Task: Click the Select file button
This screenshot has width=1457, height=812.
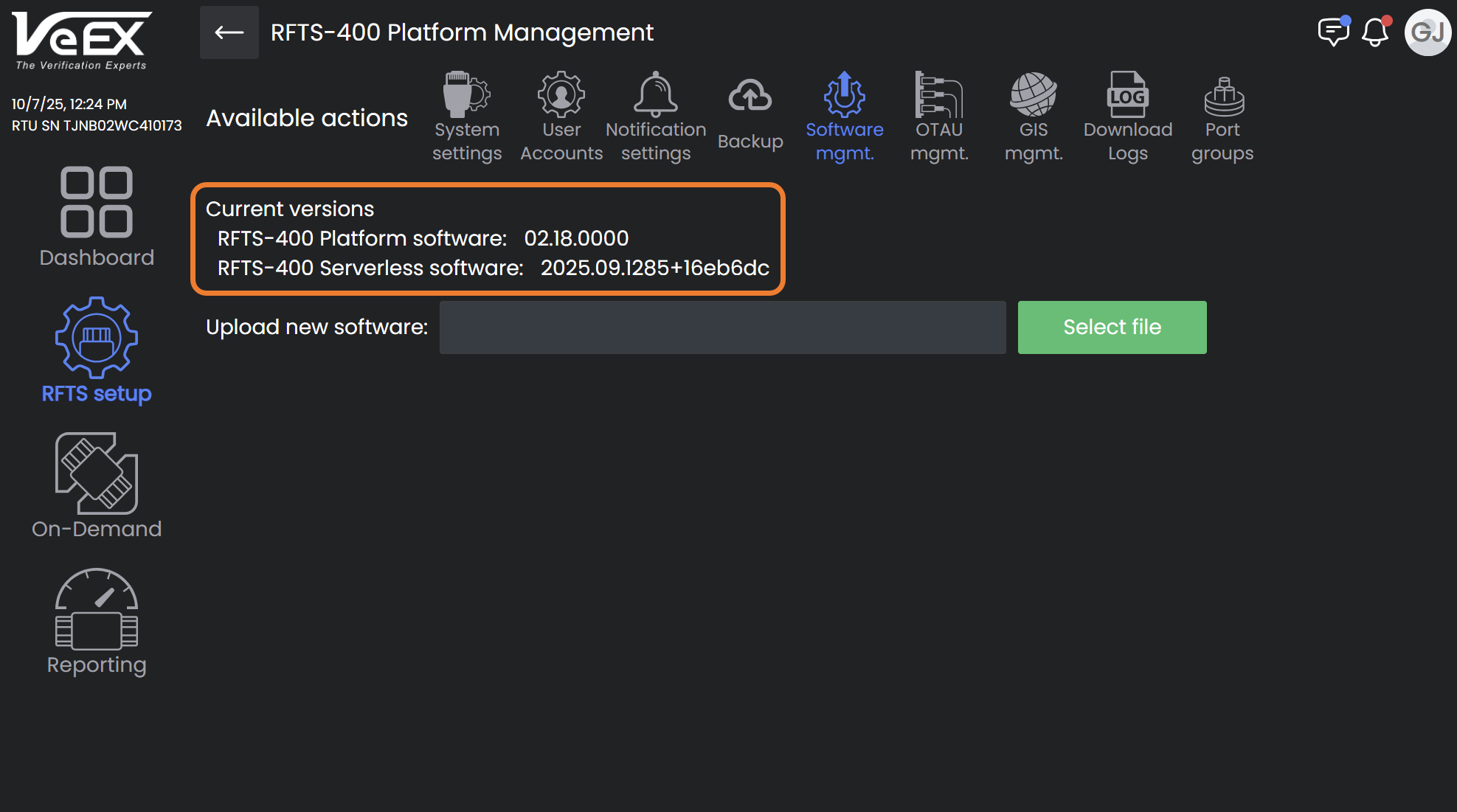Action: click(x=1112, y=327)
